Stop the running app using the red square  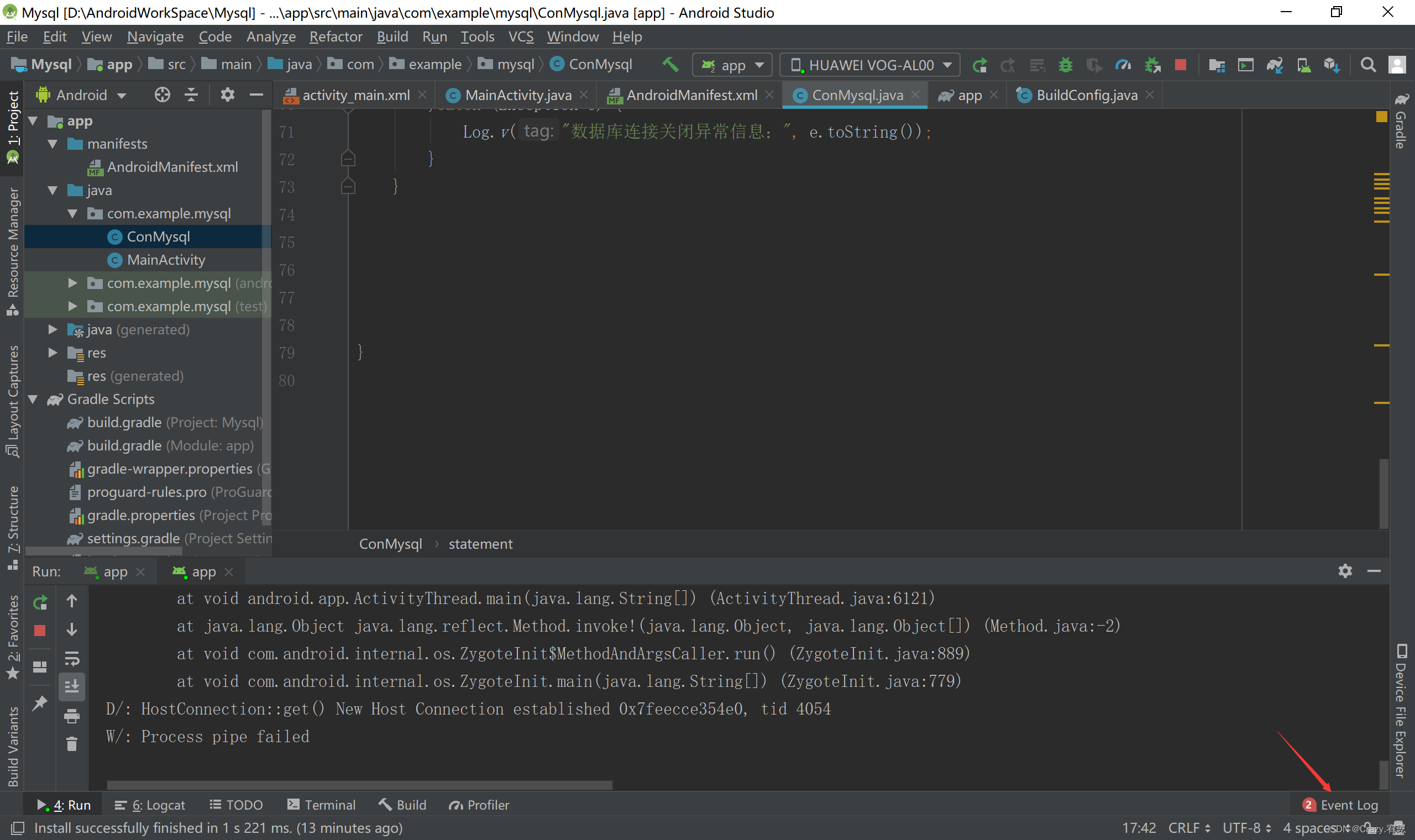[x=1182, y=65]
